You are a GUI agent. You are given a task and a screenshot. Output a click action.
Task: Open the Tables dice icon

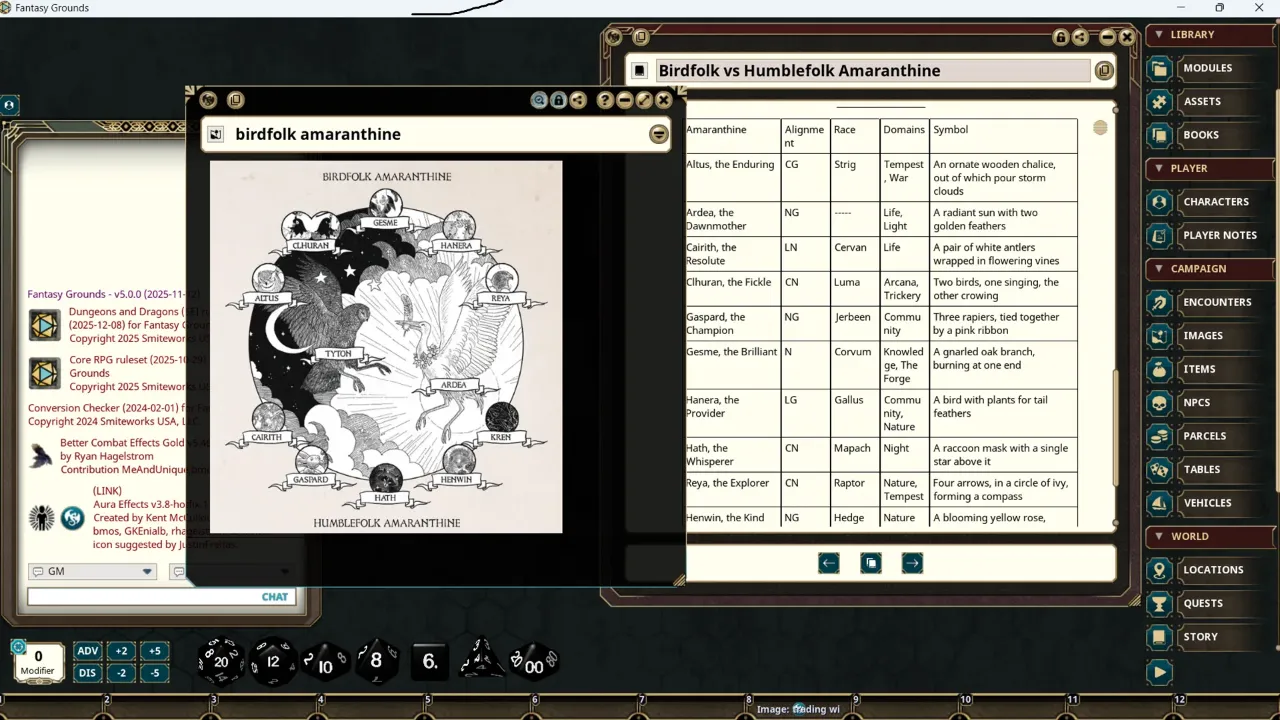[x=1159, y=470]
